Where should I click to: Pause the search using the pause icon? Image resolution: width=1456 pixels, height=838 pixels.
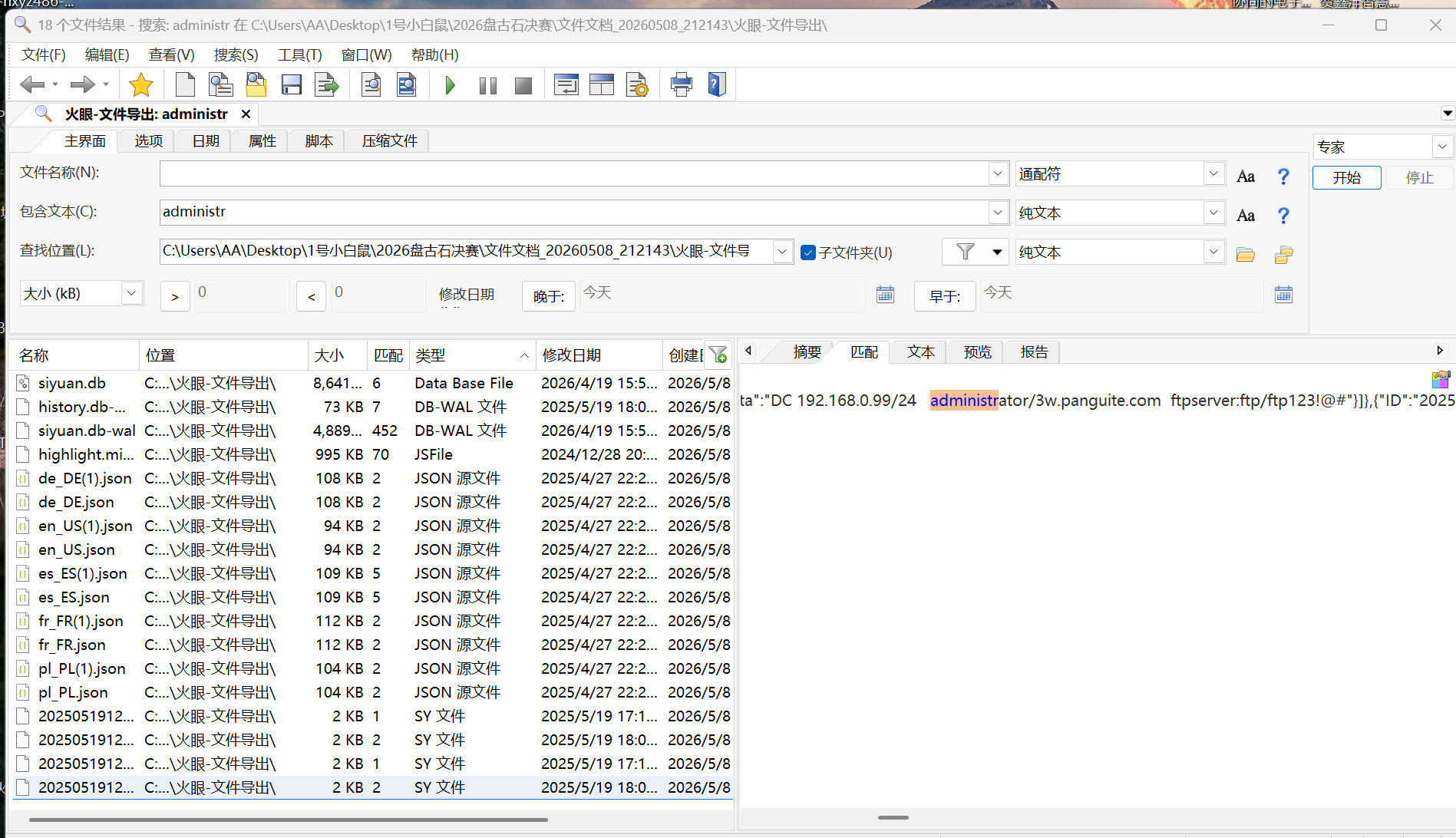(487, 85)
